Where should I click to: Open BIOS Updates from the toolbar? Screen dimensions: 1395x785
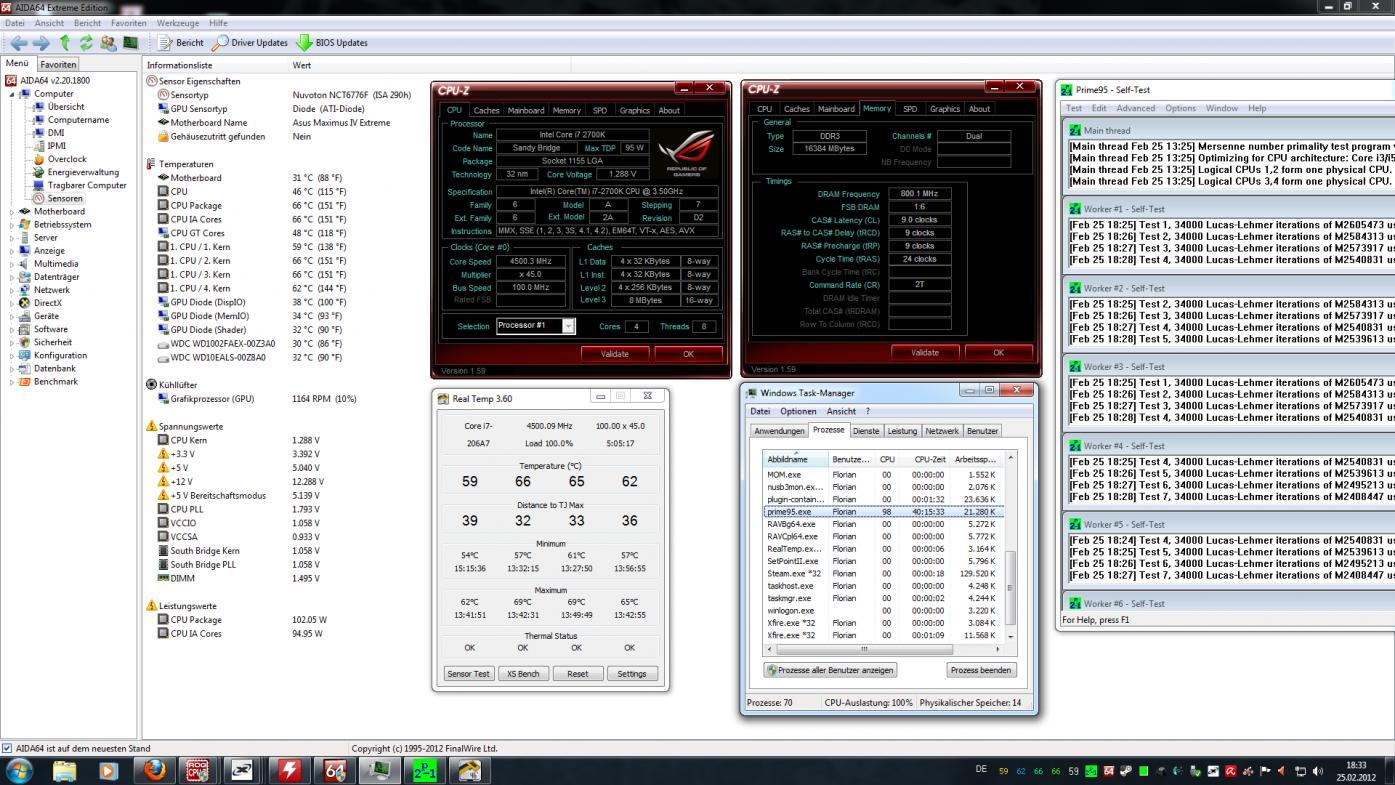[x=331, y=43]
